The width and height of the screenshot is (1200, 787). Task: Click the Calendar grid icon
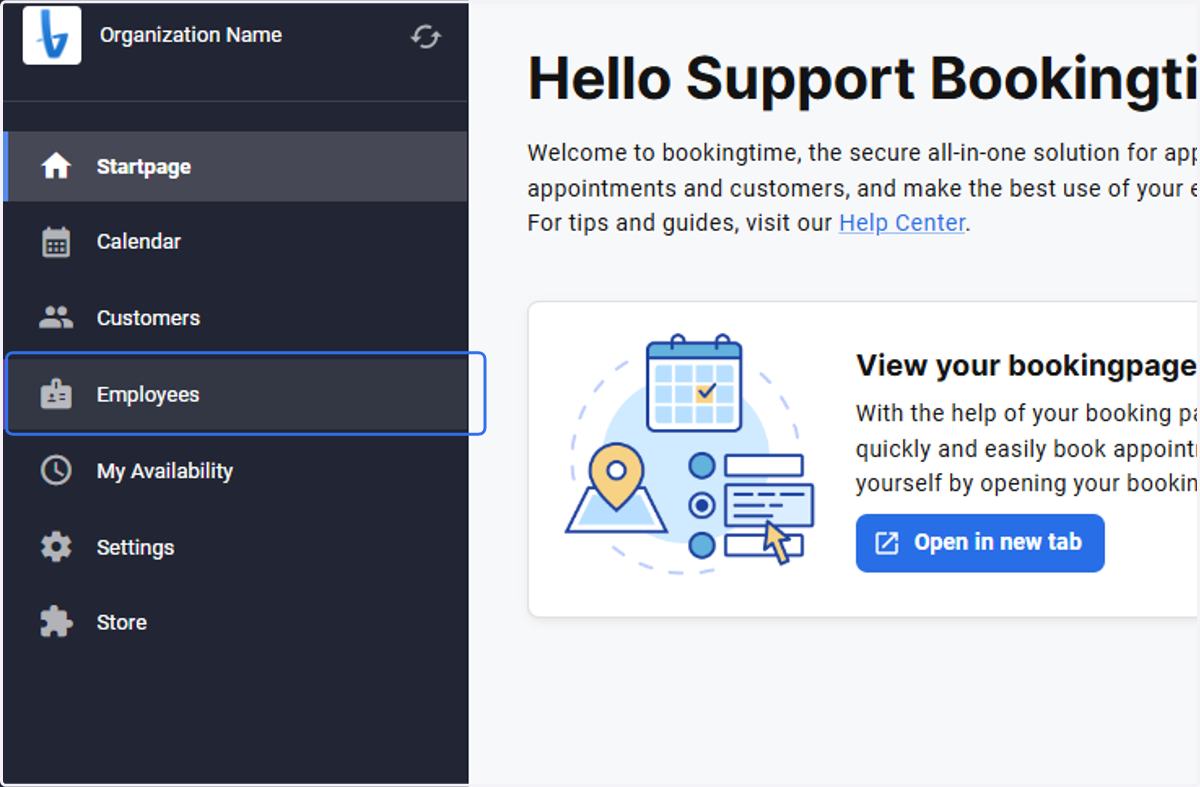pos(56,242)
